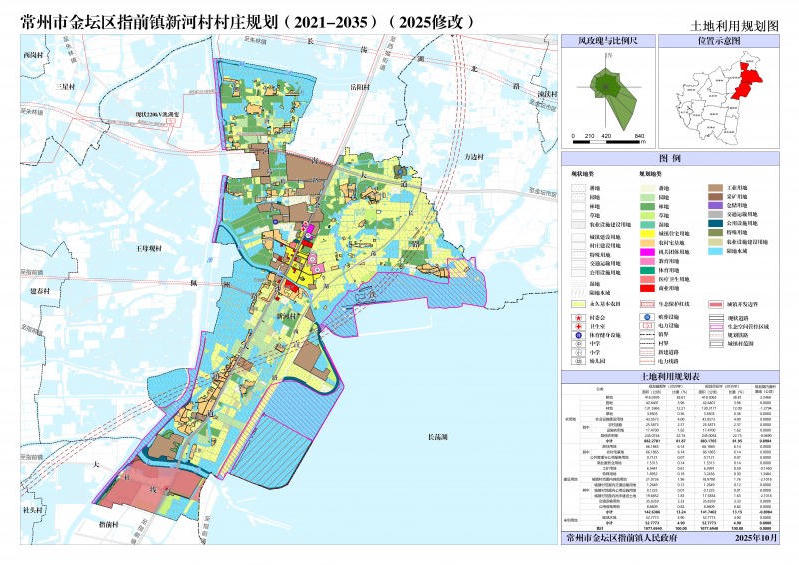
Task: Click the 城镇开发边界 red legend symbol
Action: (716, 305)
